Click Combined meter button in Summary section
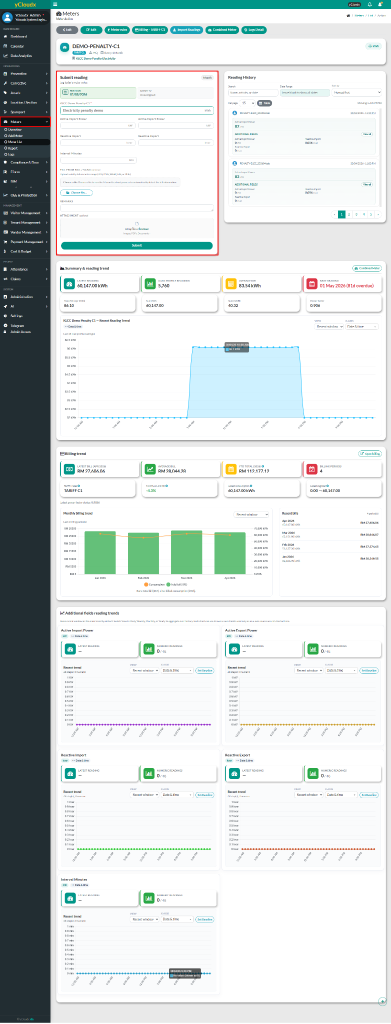Image resolution: width=391 pixels, height=1024 pixels. 367,268
